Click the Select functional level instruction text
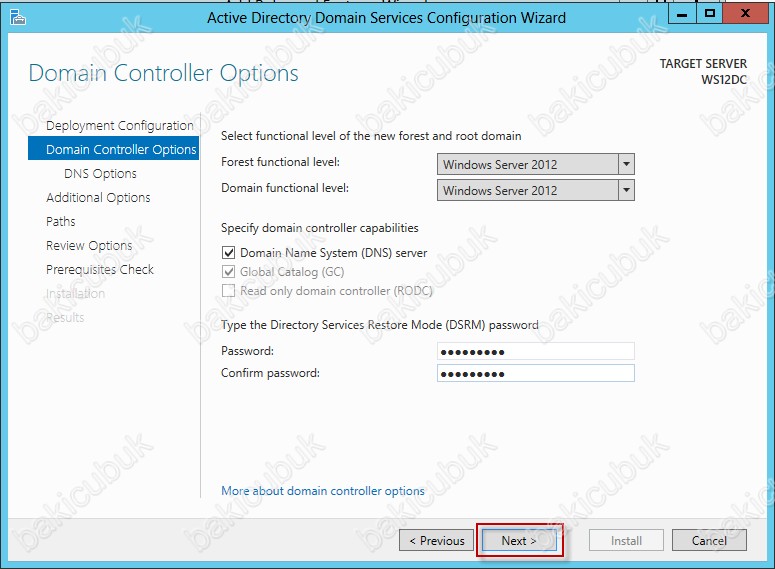Image resolution: width=775 pixels, height=569 pixels. [x=371, y=136]
